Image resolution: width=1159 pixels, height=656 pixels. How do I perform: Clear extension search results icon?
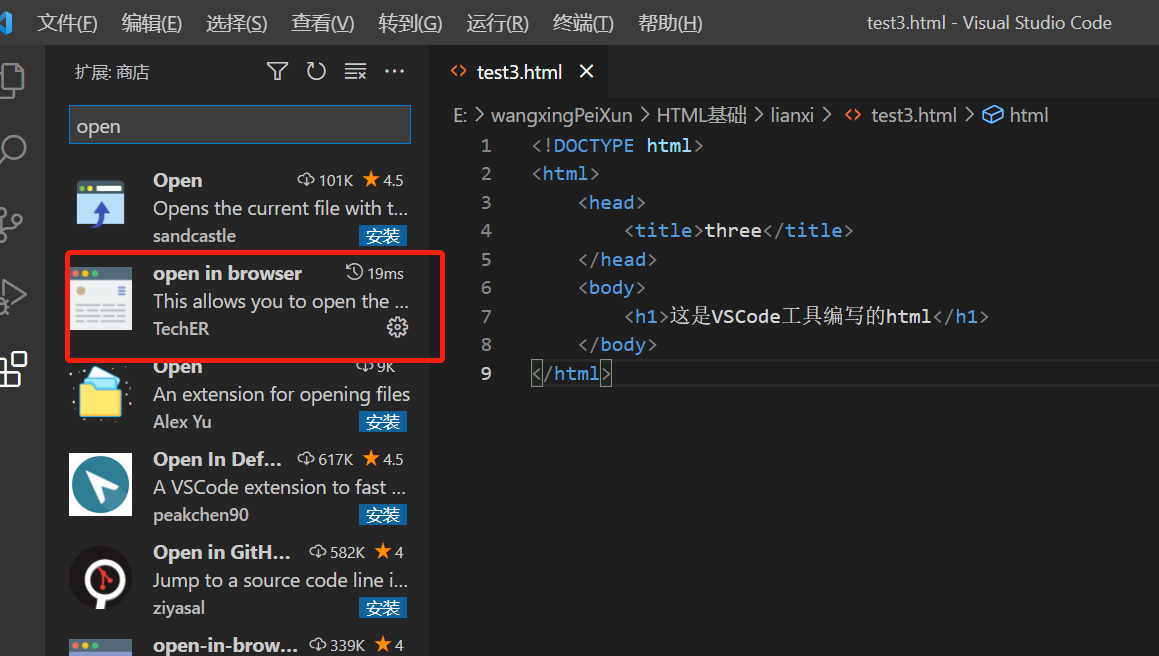tap(356, 72)
